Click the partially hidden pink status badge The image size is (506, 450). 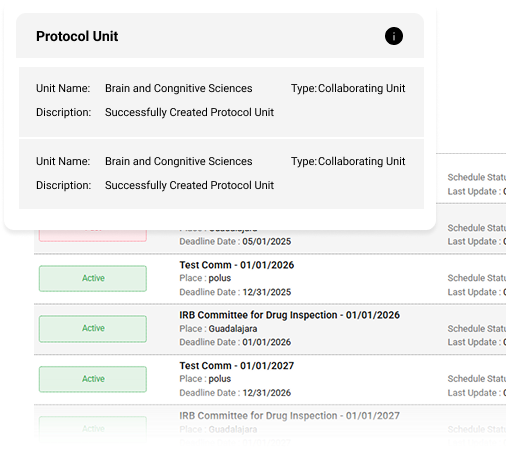click(x=93, y=235)
